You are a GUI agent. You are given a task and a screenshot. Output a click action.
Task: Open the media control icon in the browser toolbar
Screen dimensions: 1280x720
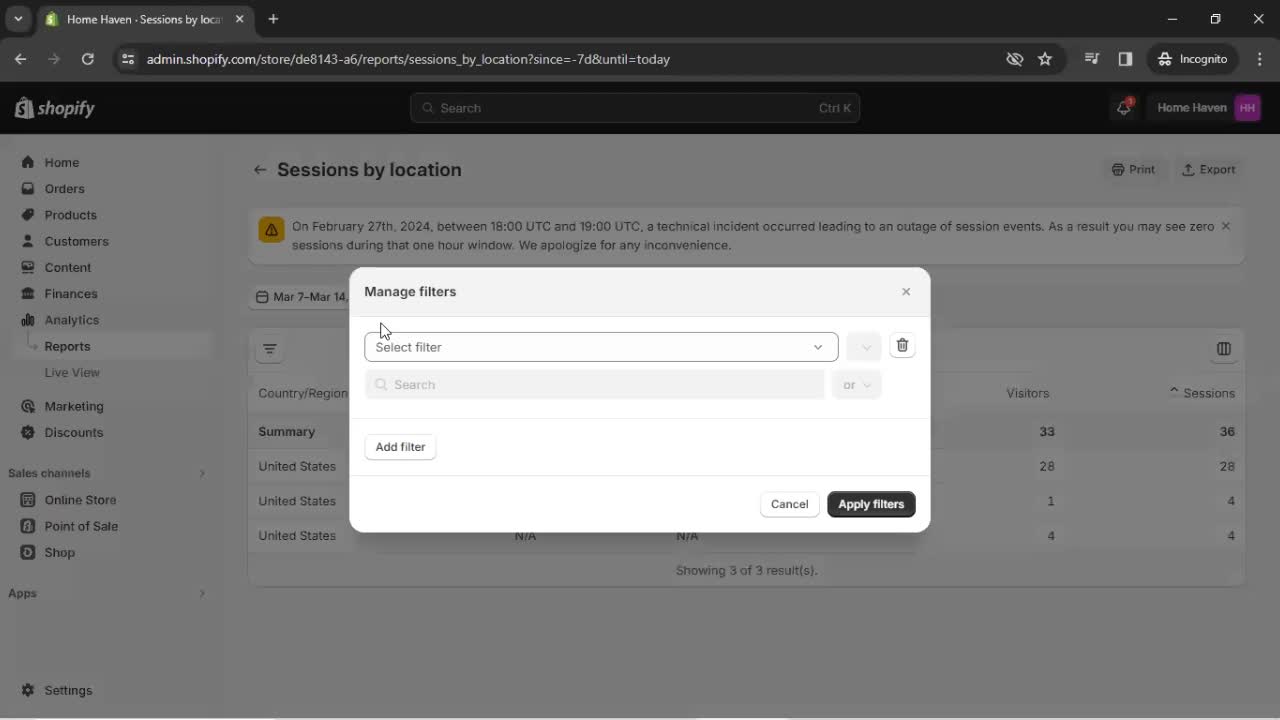[x=1092, y=59]
